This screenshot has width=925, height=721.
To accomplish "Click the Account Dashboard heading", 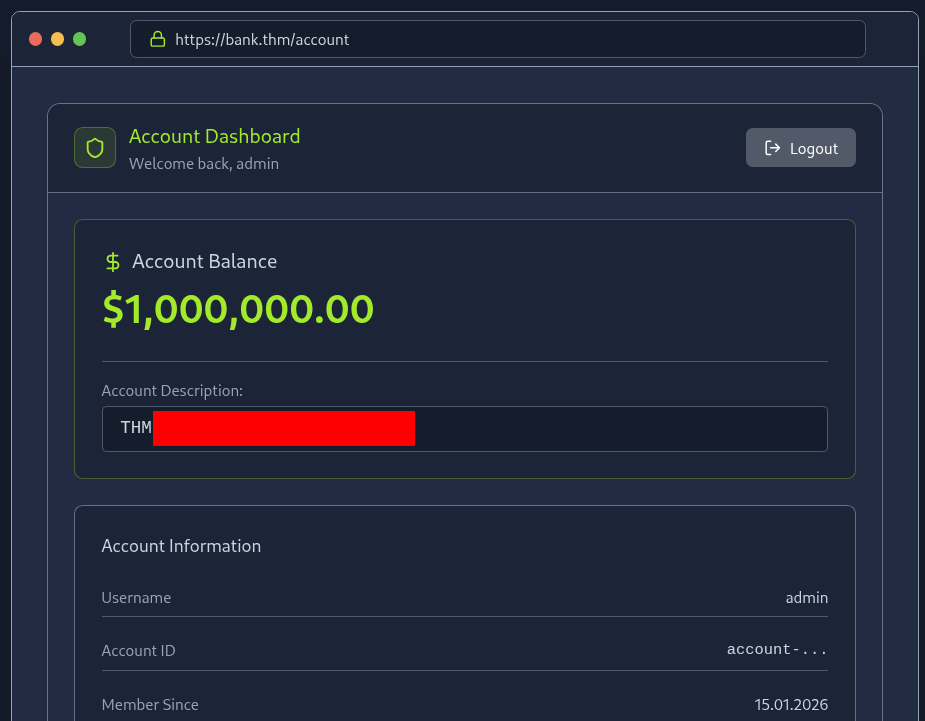I will (x=214, y=136).
